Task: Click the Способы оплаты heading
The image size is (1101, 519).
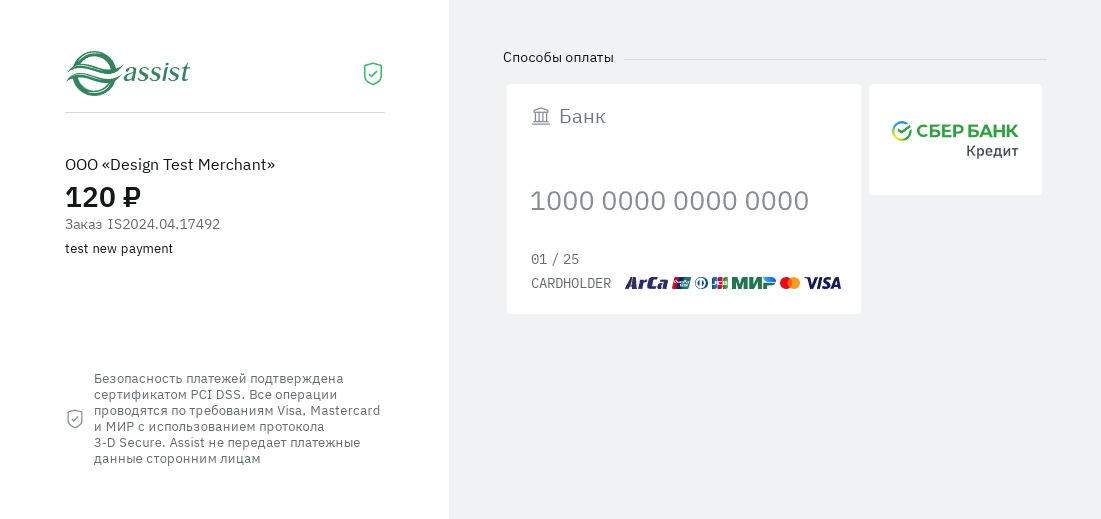Action: pos(558,58)
